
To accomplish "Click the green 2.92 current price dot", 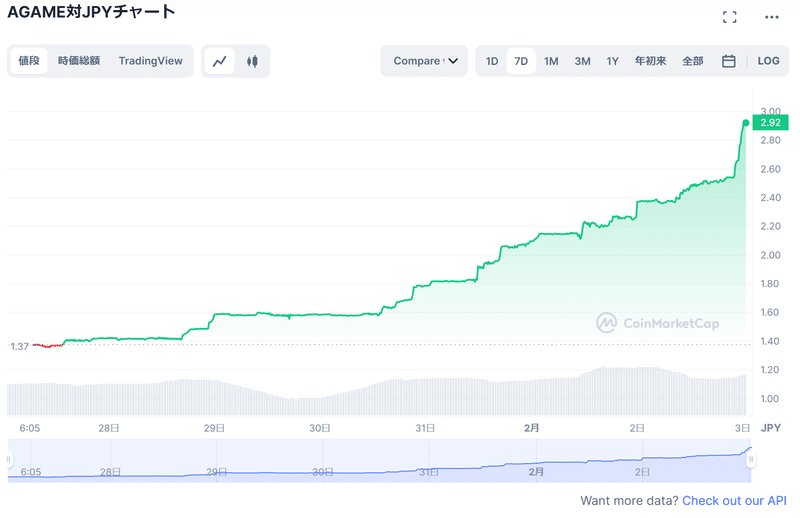I will coord(745,123).
